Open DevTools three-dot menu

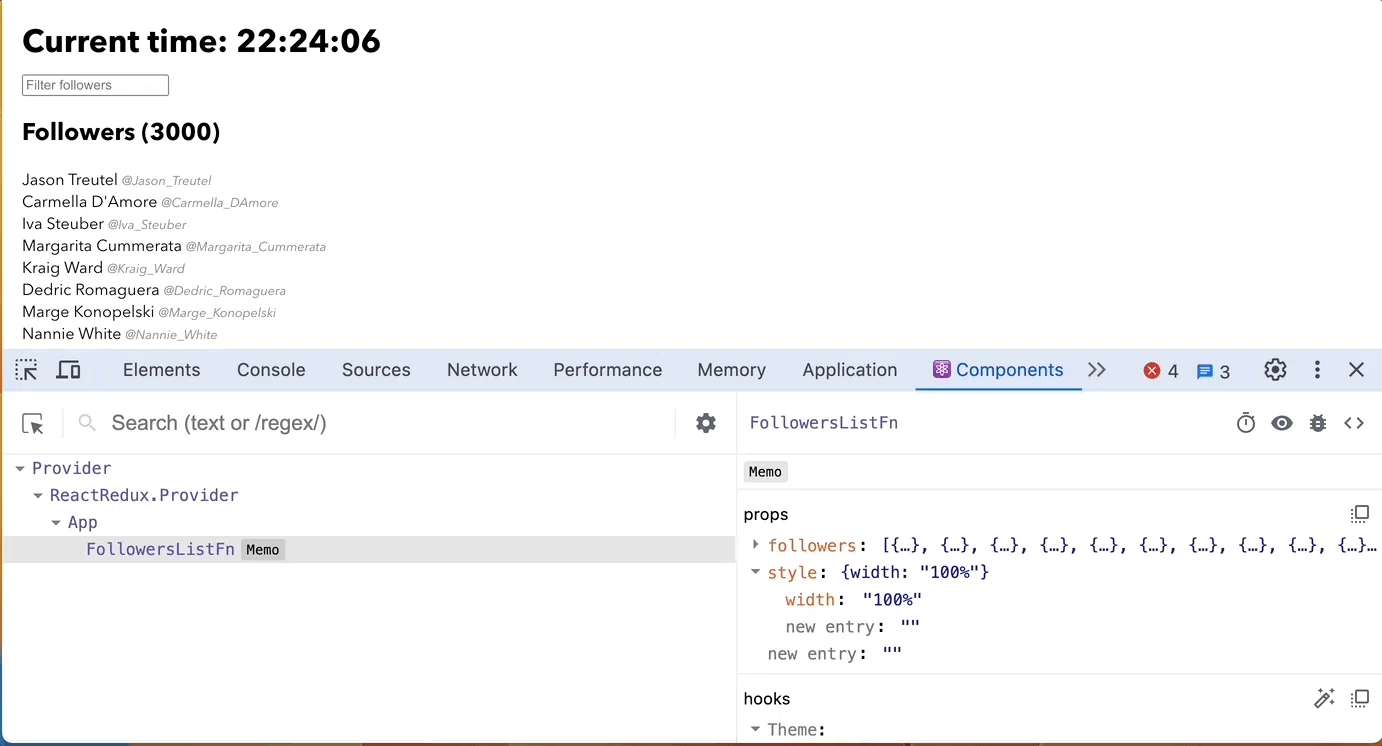tap(1317, 370)
